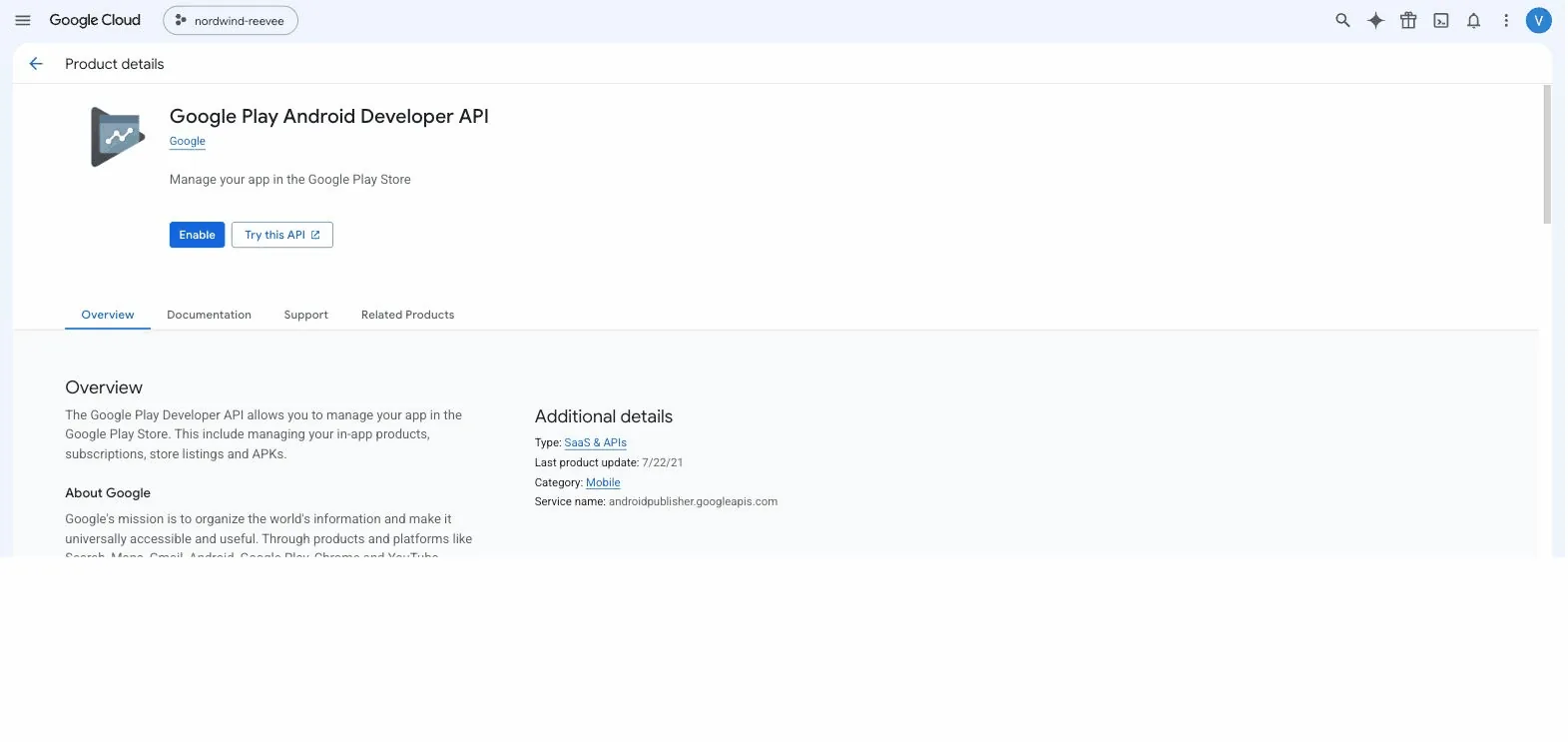Follow the Mobile category link
This screenshot has width=1568, height=742.
[603, 482]
